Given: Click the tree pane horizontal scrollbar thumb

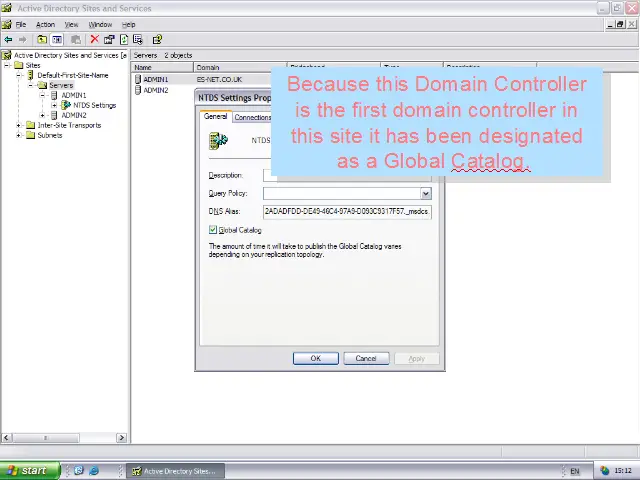Looking at the screenshot, I should coord(46,438).
